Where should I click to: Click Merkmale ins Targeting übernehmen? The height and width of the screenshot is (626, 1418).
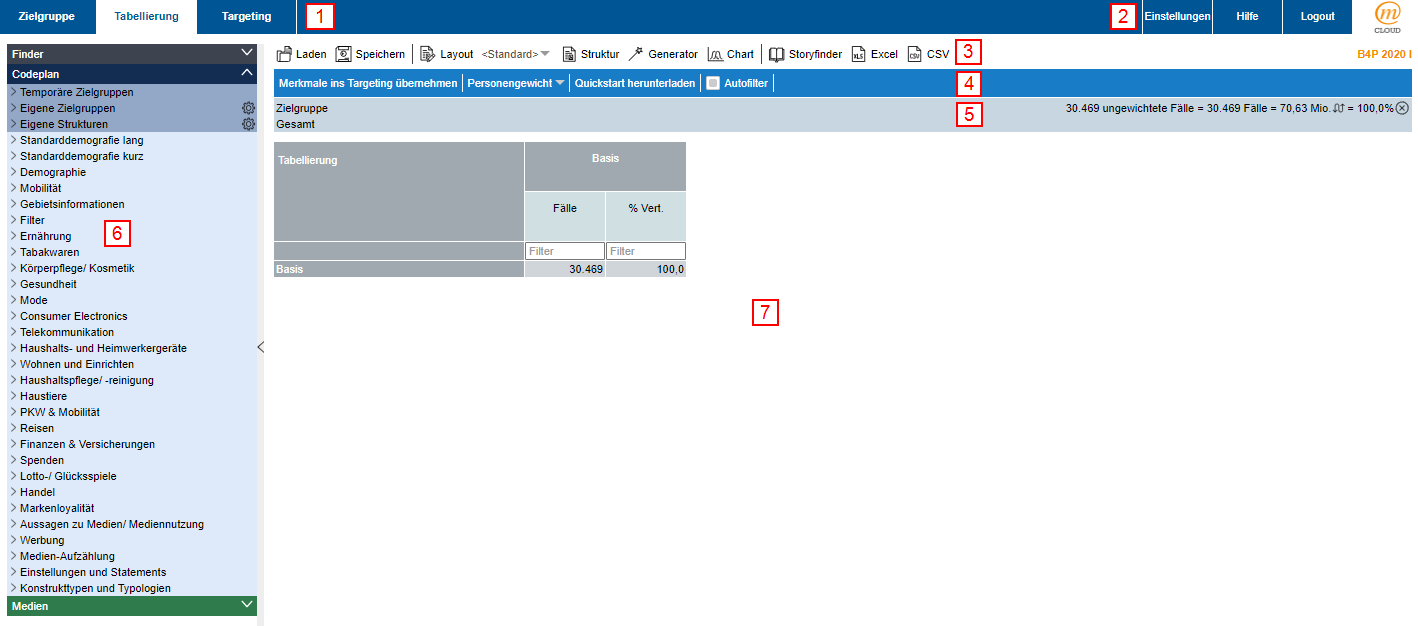(367, 83)
